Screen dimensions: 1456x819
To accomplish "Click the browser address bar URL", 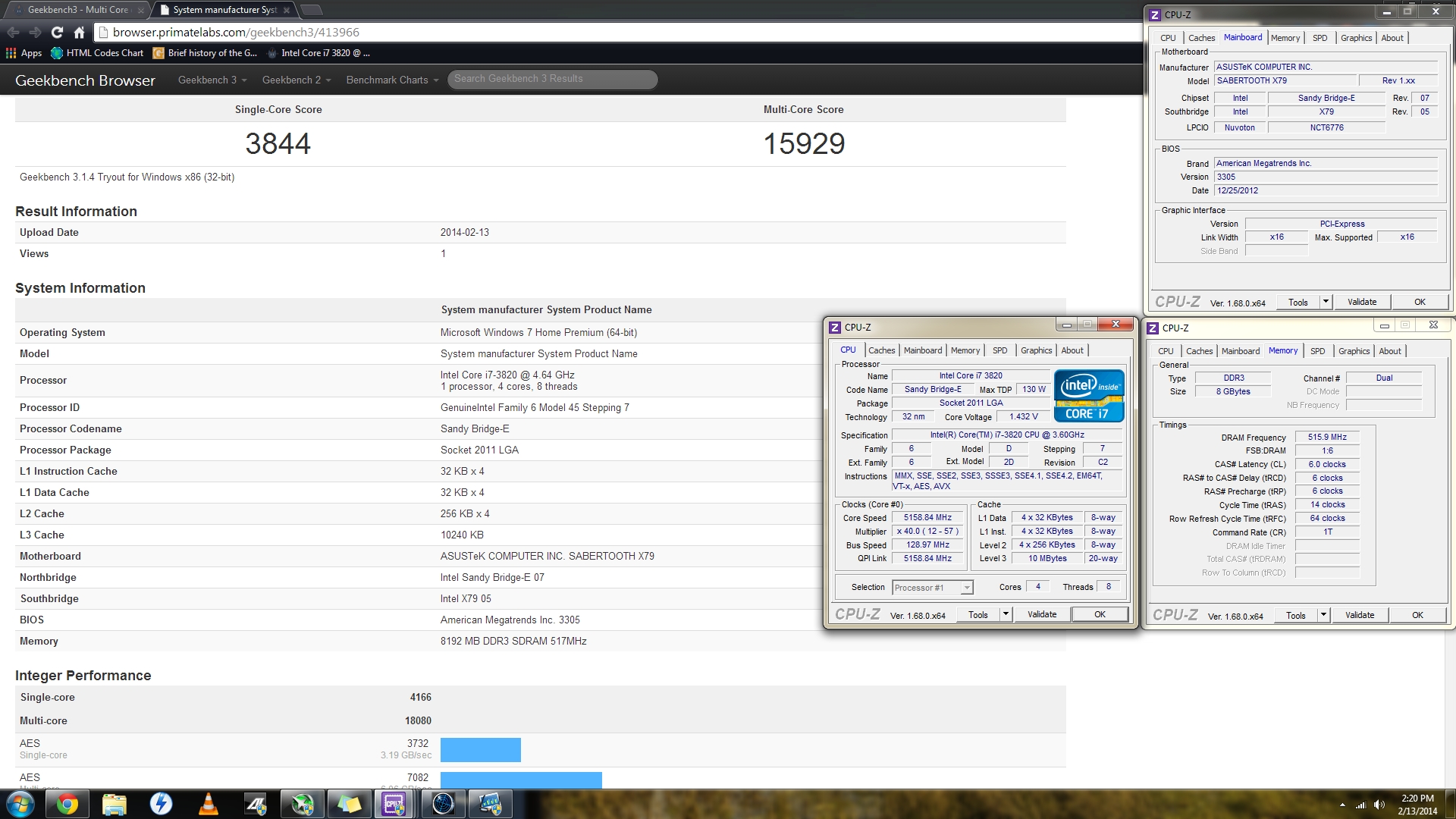I will tap(236, 32).
